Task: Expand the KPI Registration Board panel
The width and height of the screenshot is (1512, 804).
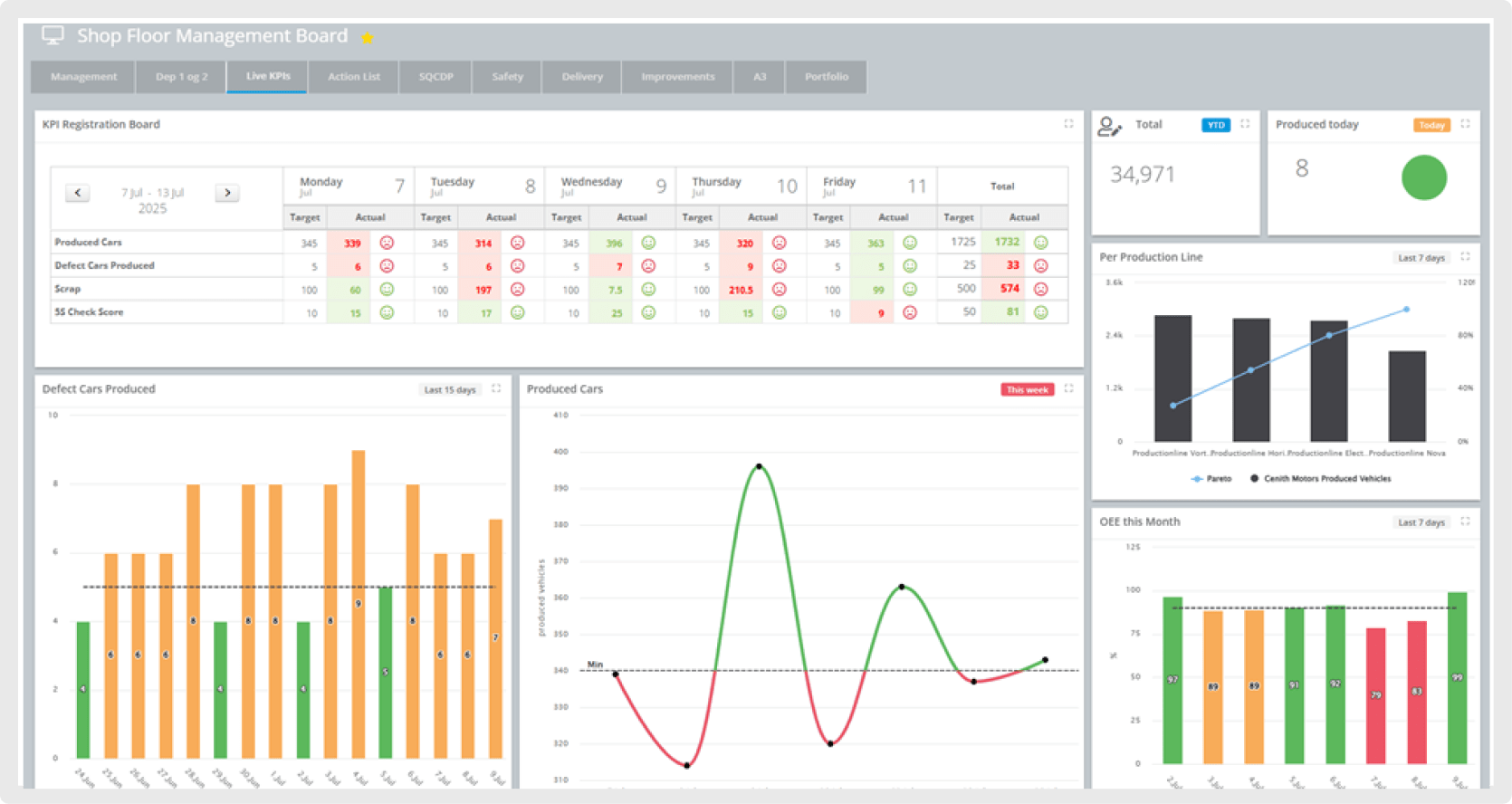Action: [1068, 124]
